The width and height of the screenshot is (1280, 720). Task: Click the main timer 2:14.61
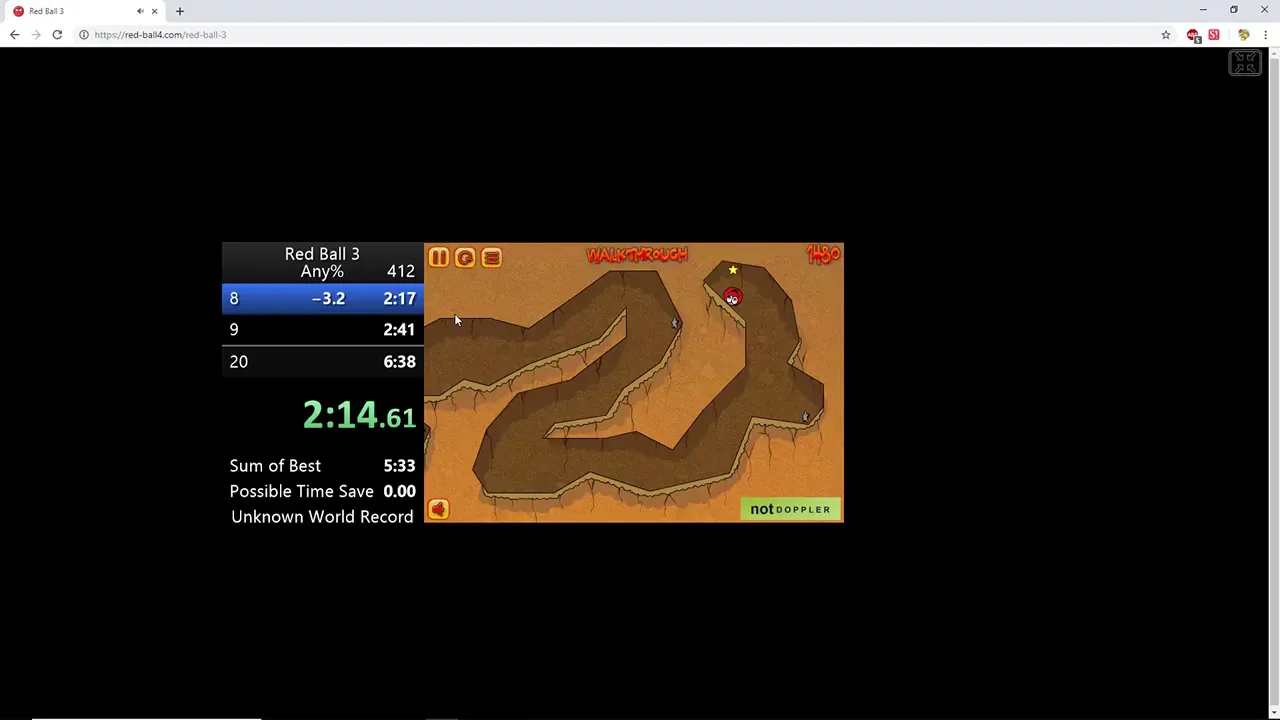[x=359, y=414]
